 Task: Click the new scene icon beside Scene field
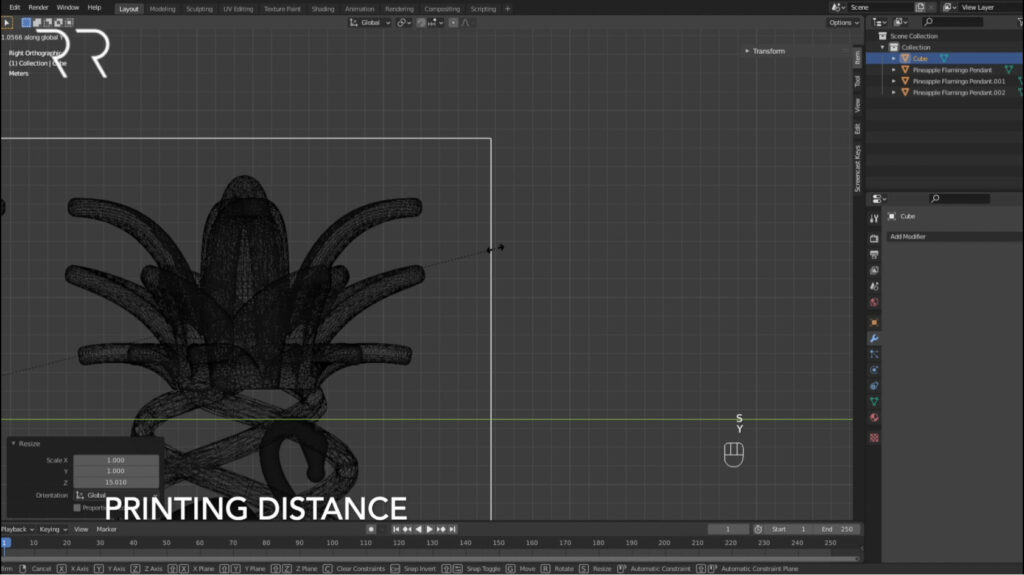920,7
